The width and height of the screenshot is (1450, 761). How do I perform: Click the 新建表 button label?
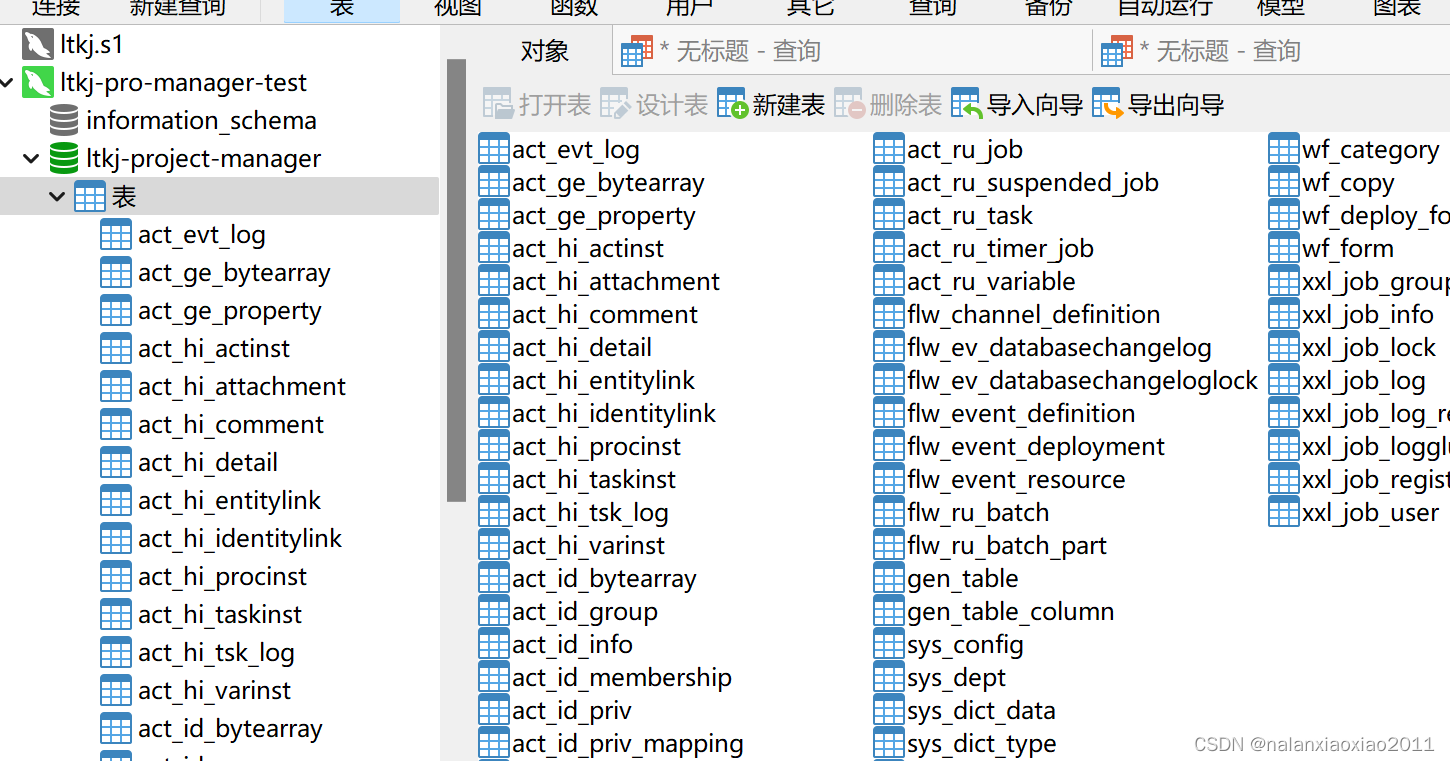[789, 105]
